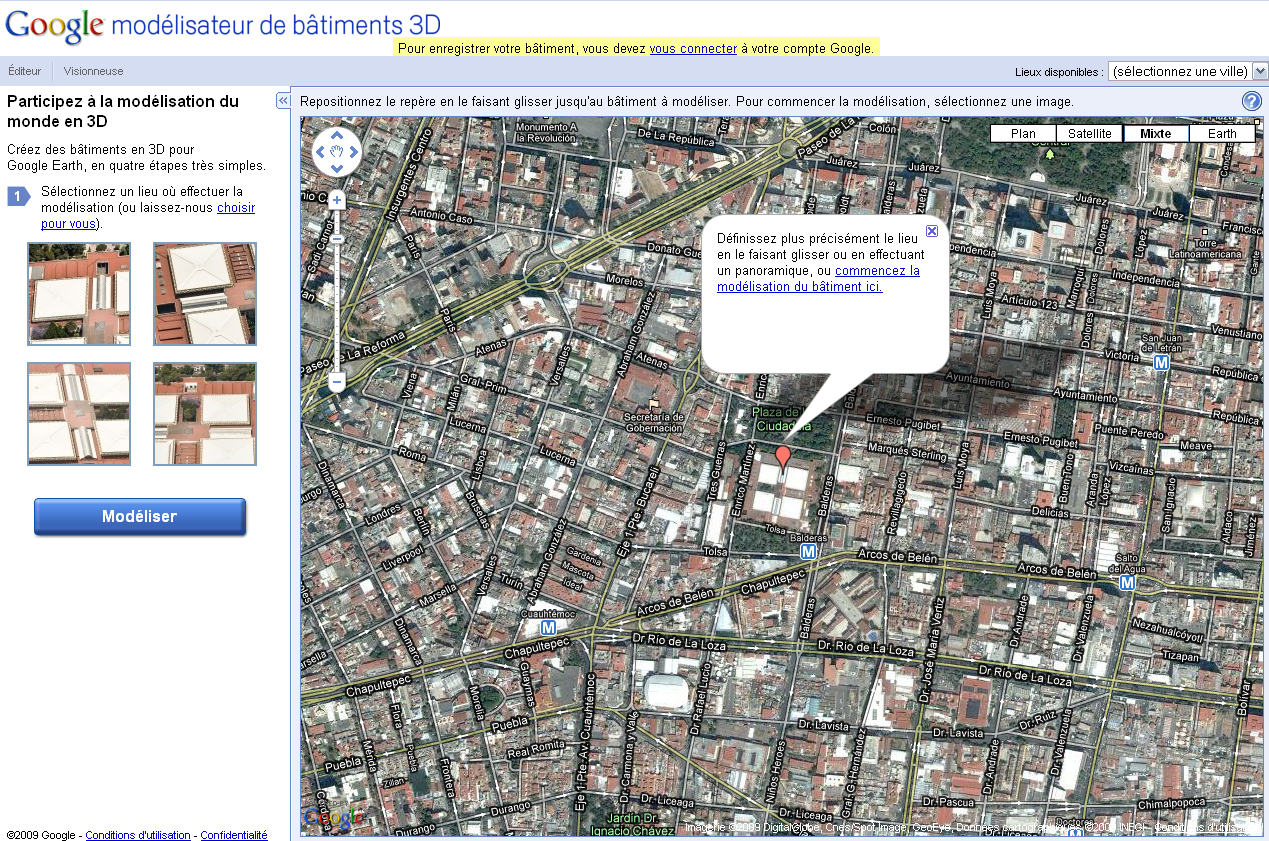Select the top-left building thumbnail
Image resolution: width=1269 pixels, height=841 pixels.
click(x=79, y=294)
